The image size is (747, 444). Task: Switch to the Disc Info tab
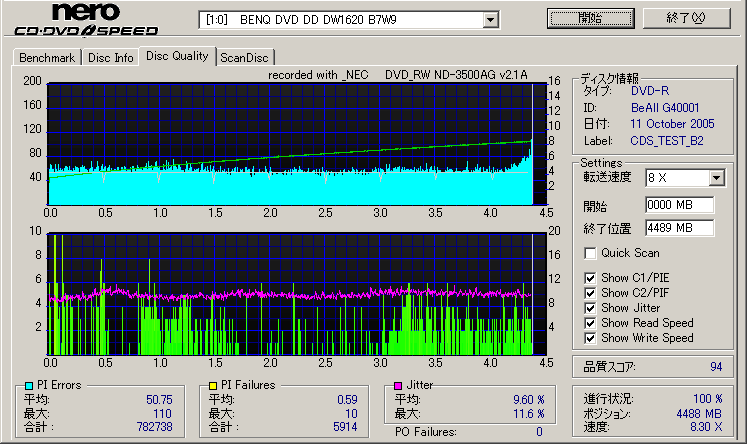click(x=111, y=58)
